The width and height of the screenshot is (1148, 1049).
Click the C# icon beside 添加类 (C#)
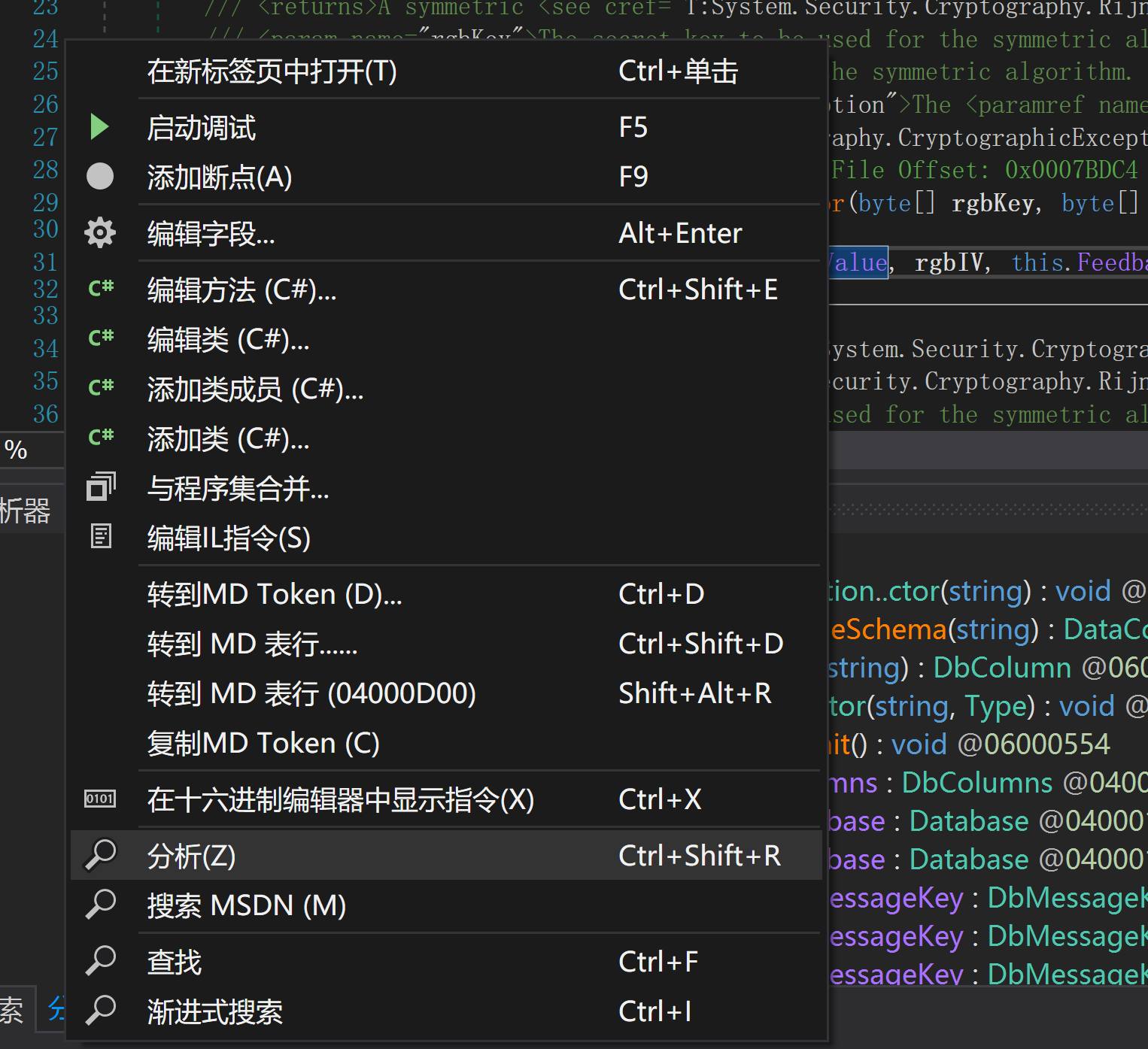(x=101, y=437)
